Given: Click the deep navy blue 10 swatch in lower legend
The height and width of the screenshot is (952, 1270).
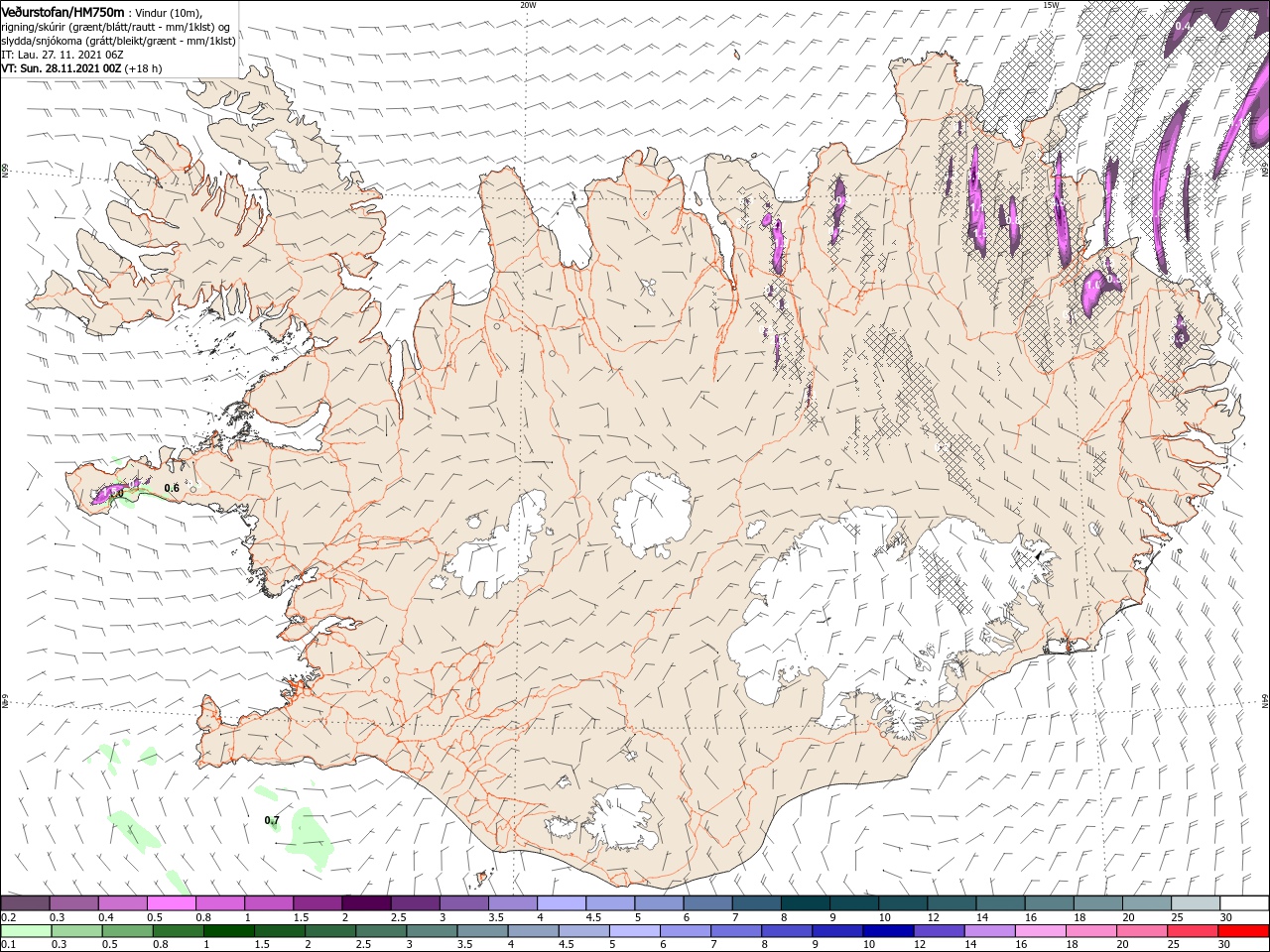Looking at the screenshot, I should click(888, 931).
